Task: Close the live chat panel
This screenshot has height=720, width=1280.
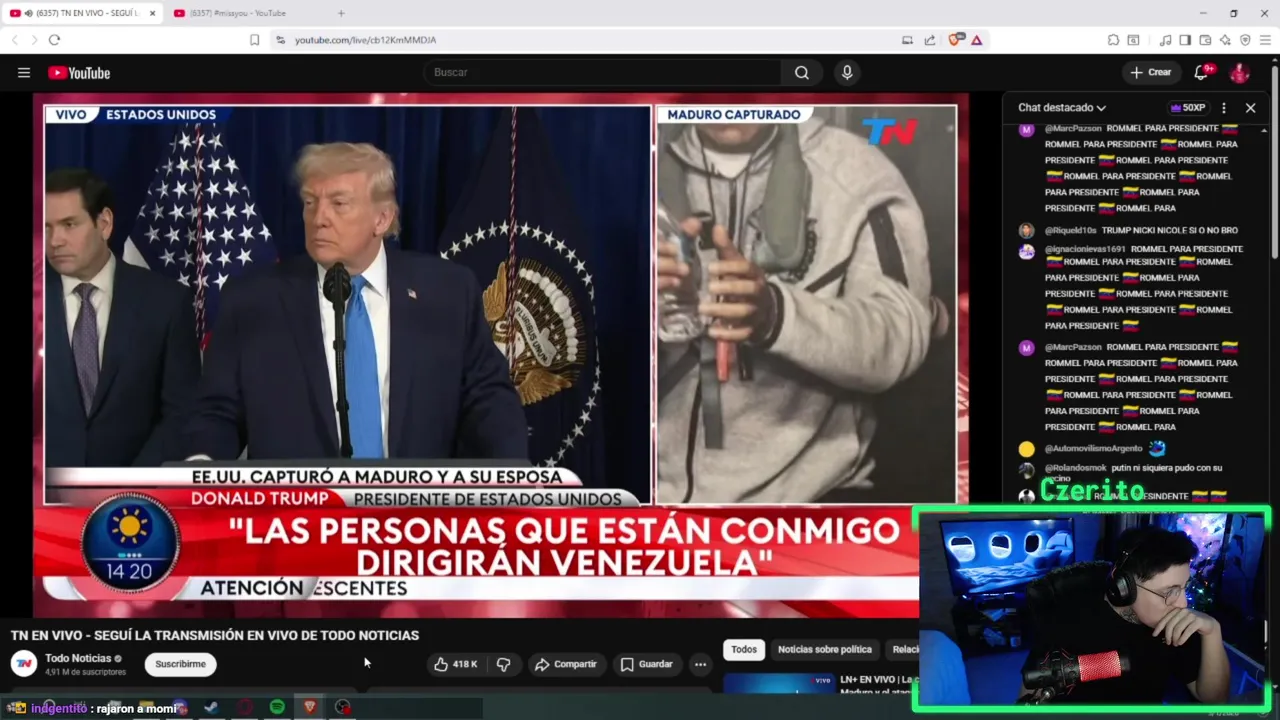Action: pos(1250,108)
